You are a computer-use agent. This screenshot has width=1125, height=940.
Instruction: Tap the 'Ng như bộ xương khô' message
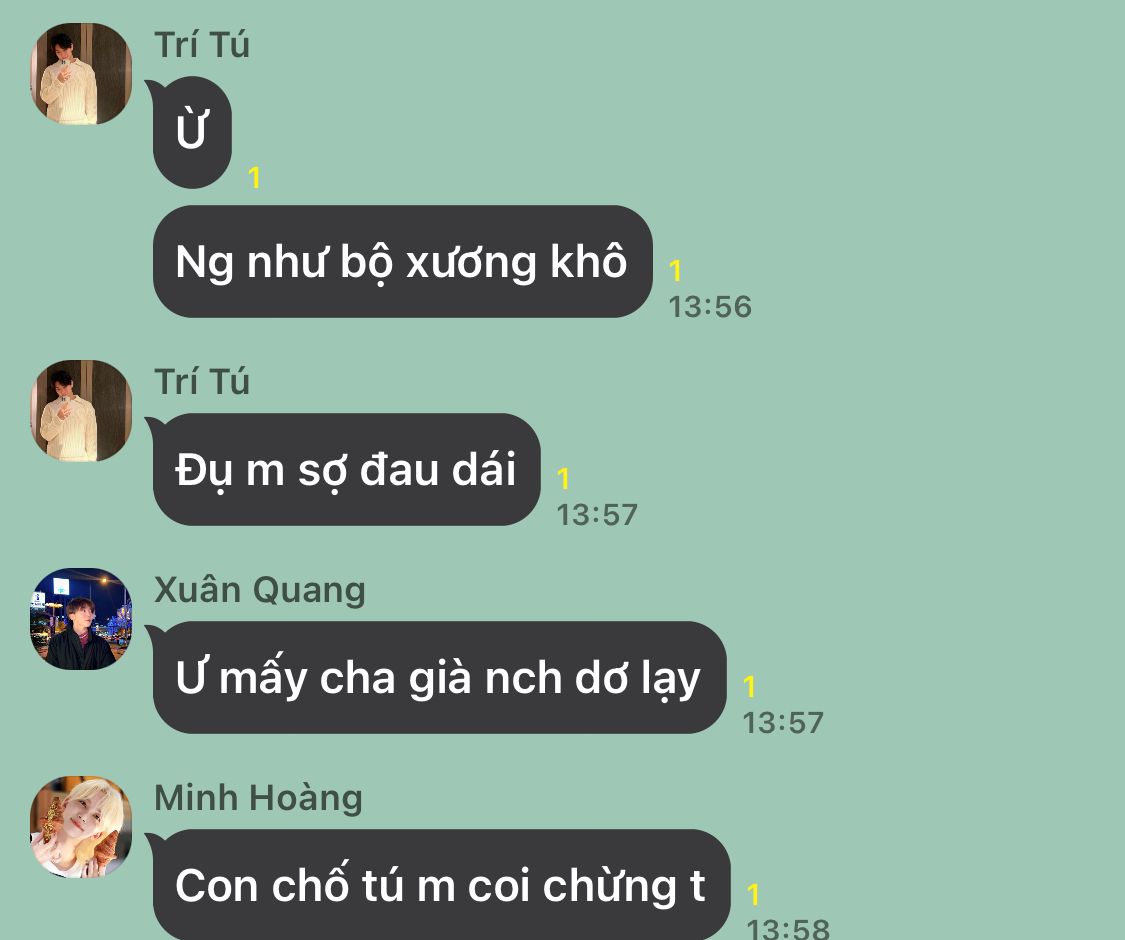point(403,261)
